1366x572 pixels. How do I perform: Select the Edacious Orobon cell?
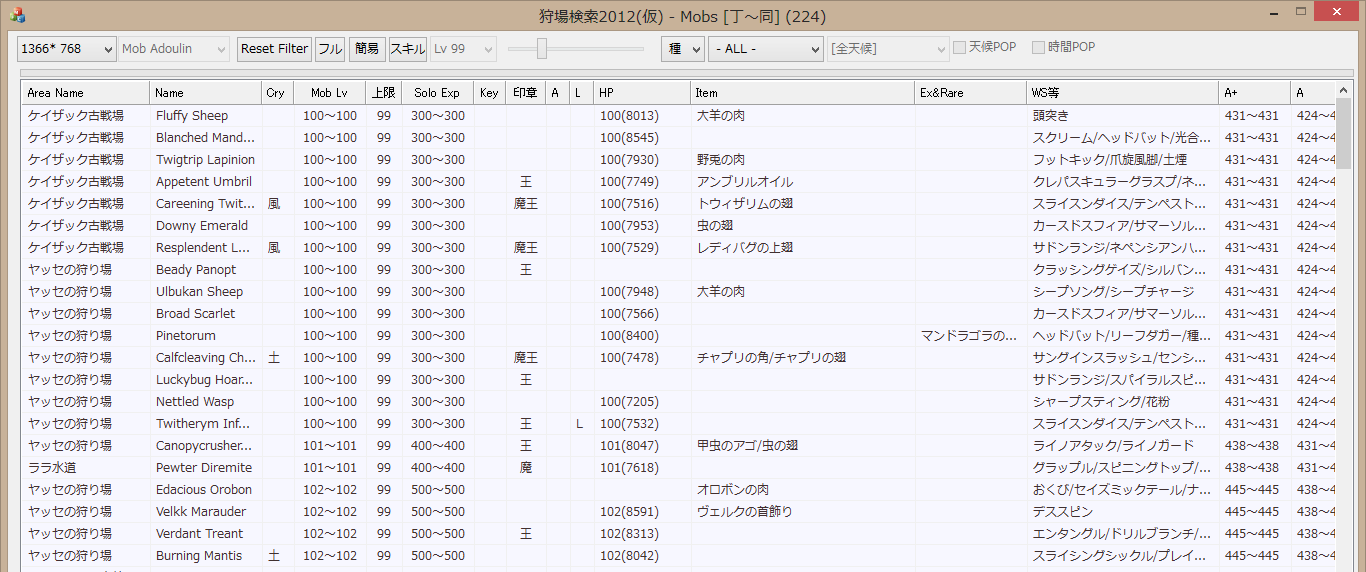[x=206, y=490]
